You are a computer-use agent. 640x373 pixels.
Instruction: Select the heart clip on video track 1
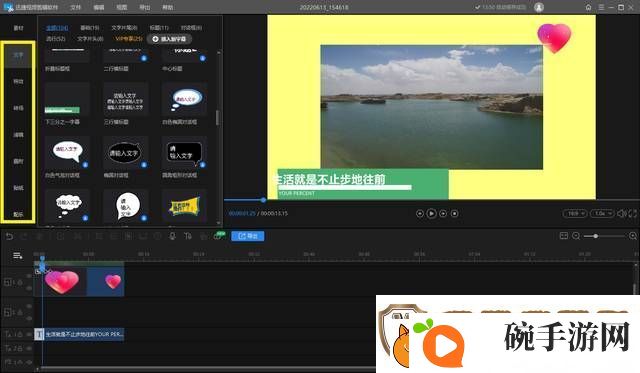tap(79, 282)
